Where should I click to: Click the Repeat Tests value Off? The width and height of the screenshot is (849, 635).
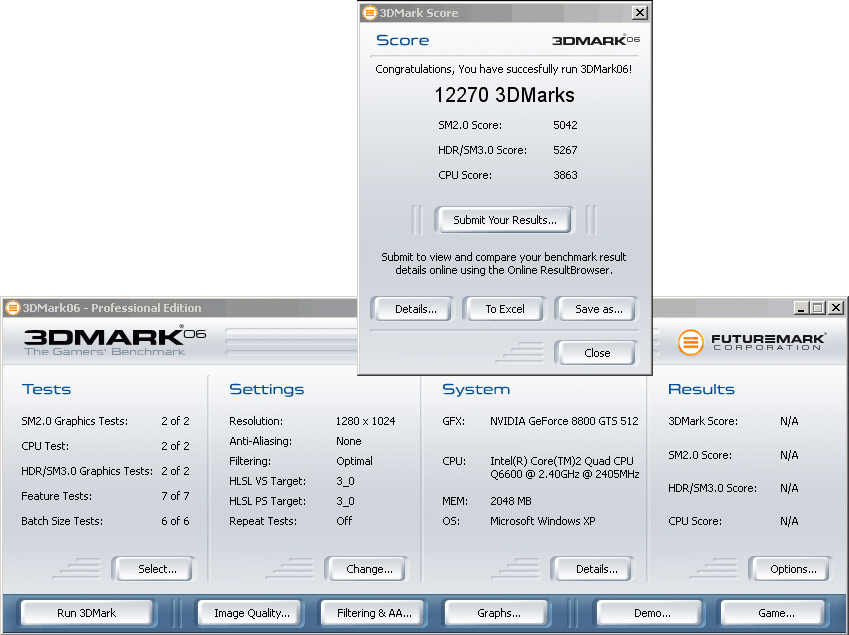pyautogui.click(x=344, y=521)
